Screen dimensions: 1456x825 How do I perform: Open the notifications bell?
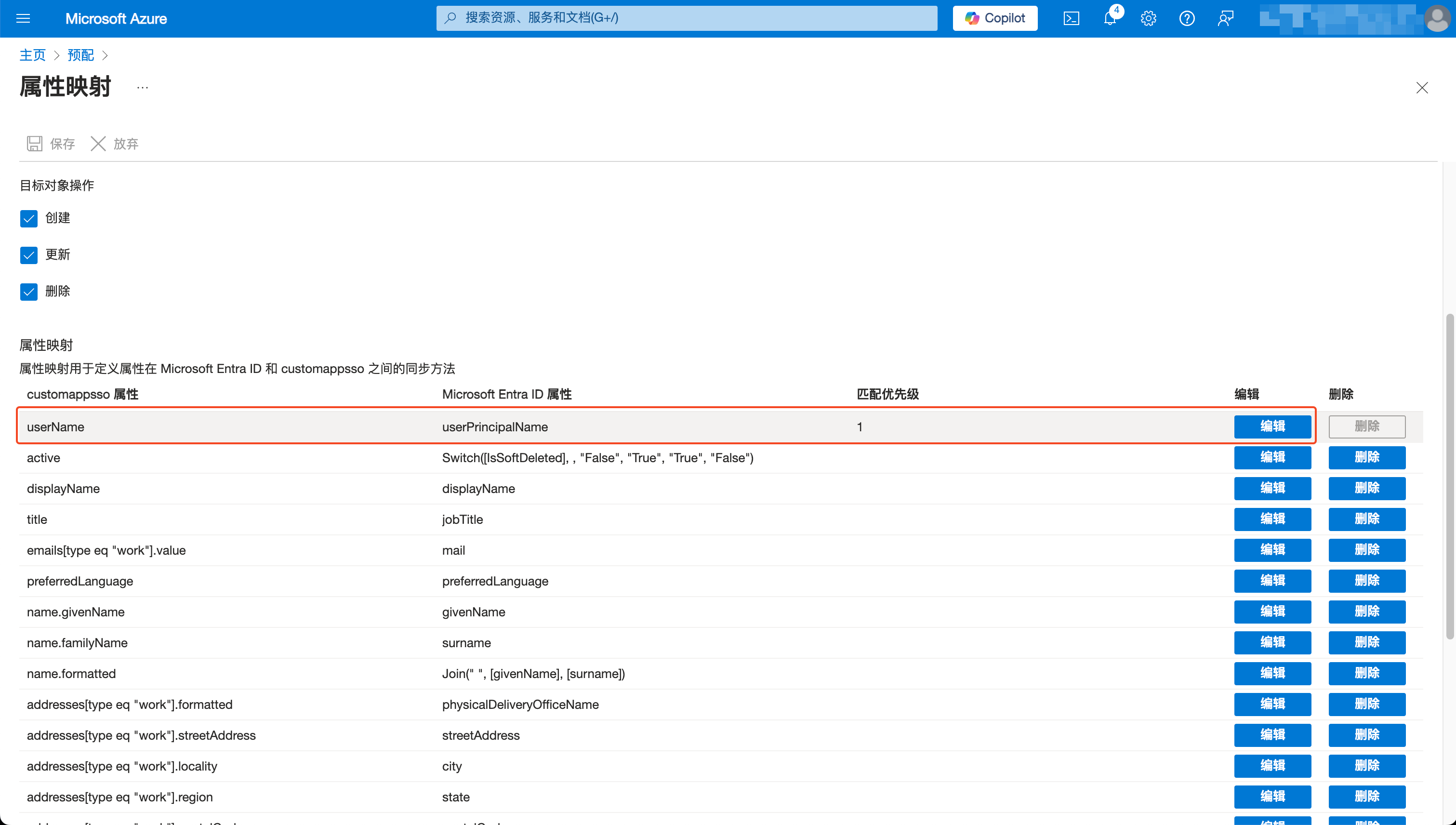click(x=1110, y=18)
